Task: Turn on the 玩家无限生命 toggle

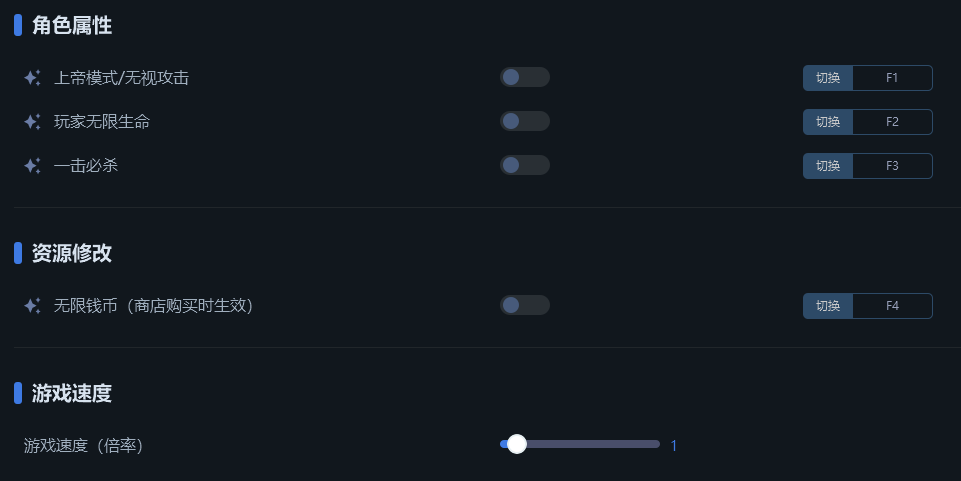Action: coord(525,121)
